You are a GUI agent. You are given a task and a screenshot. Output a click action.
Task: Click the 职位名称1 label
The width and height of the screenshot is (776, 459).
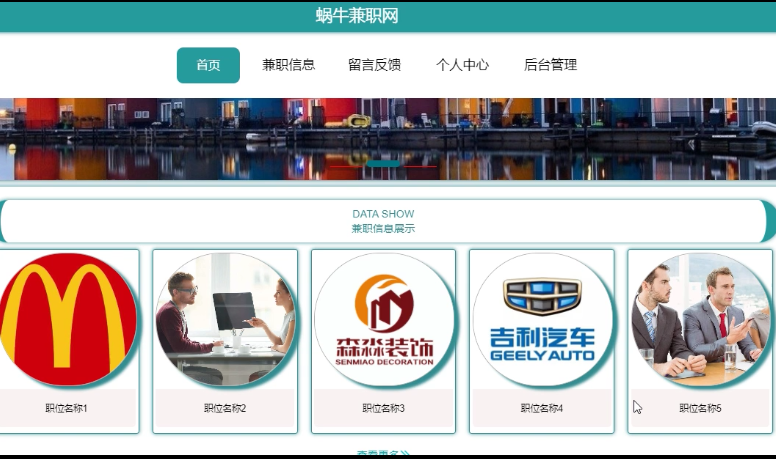(66, 408)
